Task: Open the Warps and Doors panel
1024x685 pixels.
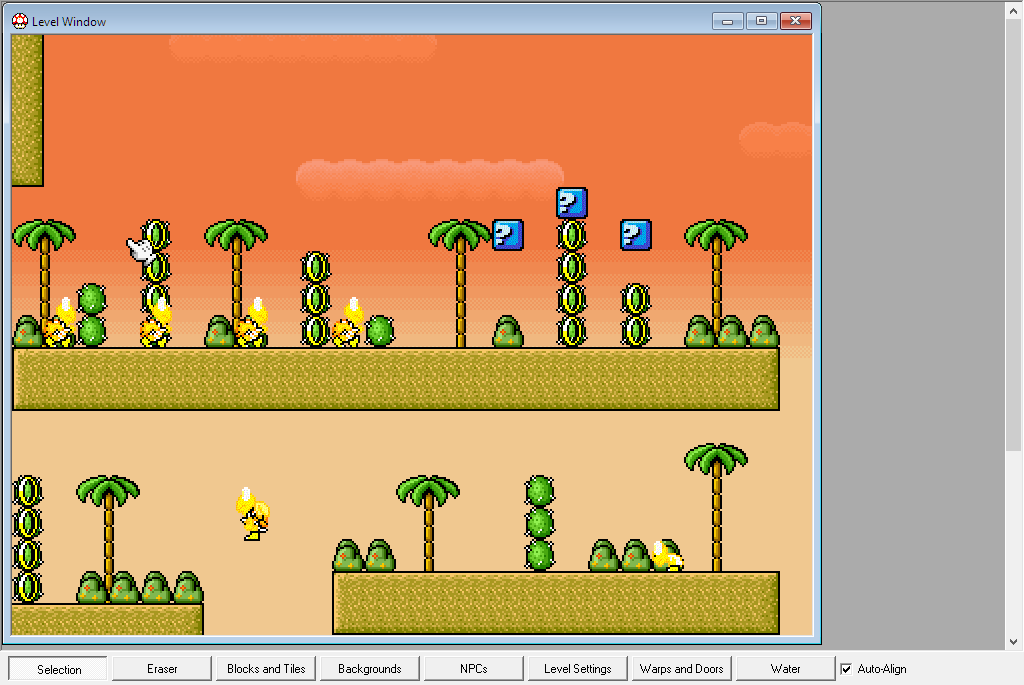Action: tap(681, 669)
